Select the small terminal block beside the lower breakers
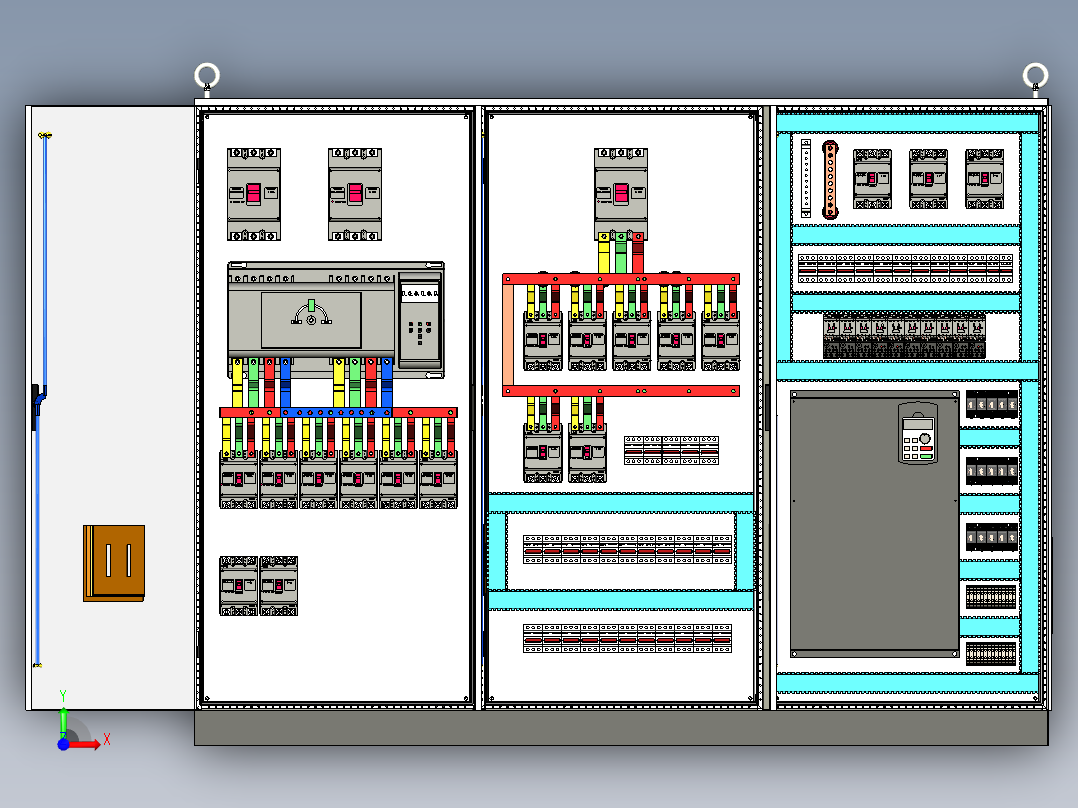This screenshot has height=808, width=1078. (x=671, y=450)
